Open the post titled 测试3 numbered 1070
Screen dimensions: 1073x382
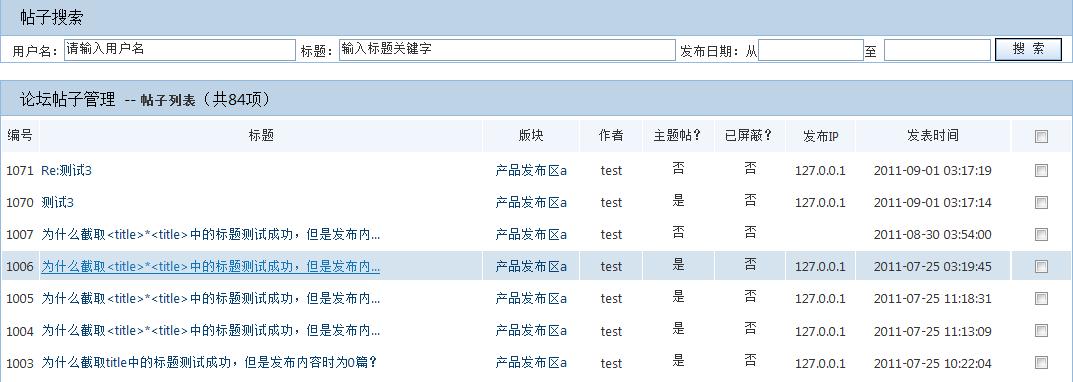[x=57, y=203]
